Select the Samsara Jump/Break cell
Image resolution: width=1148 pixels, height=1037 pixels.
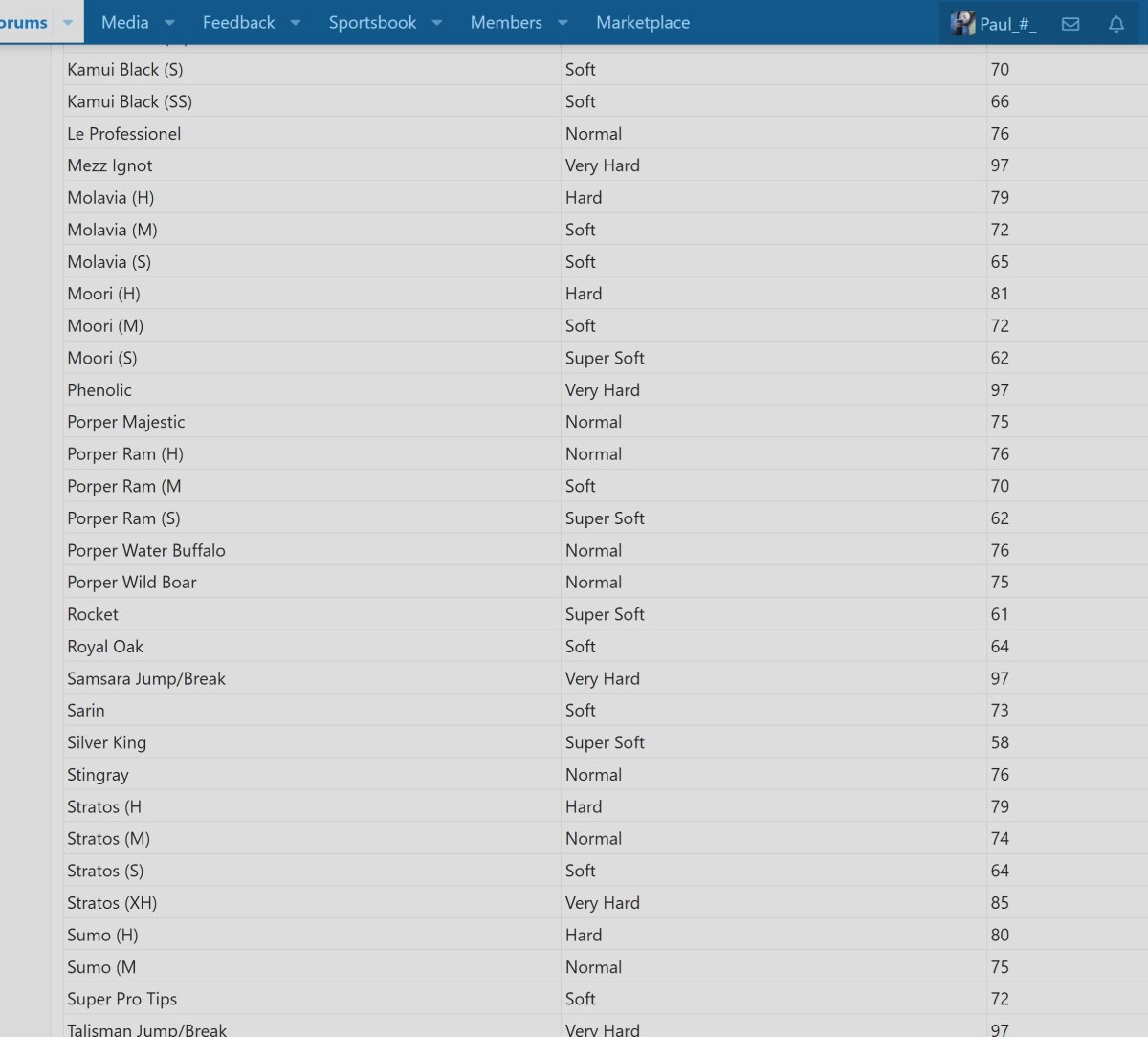click(x=146, y=679)
